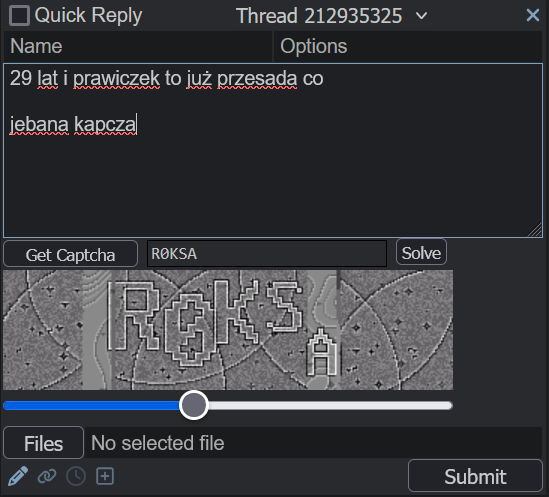Click the captcha slider handle
The height and width of the screenshot is (497, 549).
194,405
